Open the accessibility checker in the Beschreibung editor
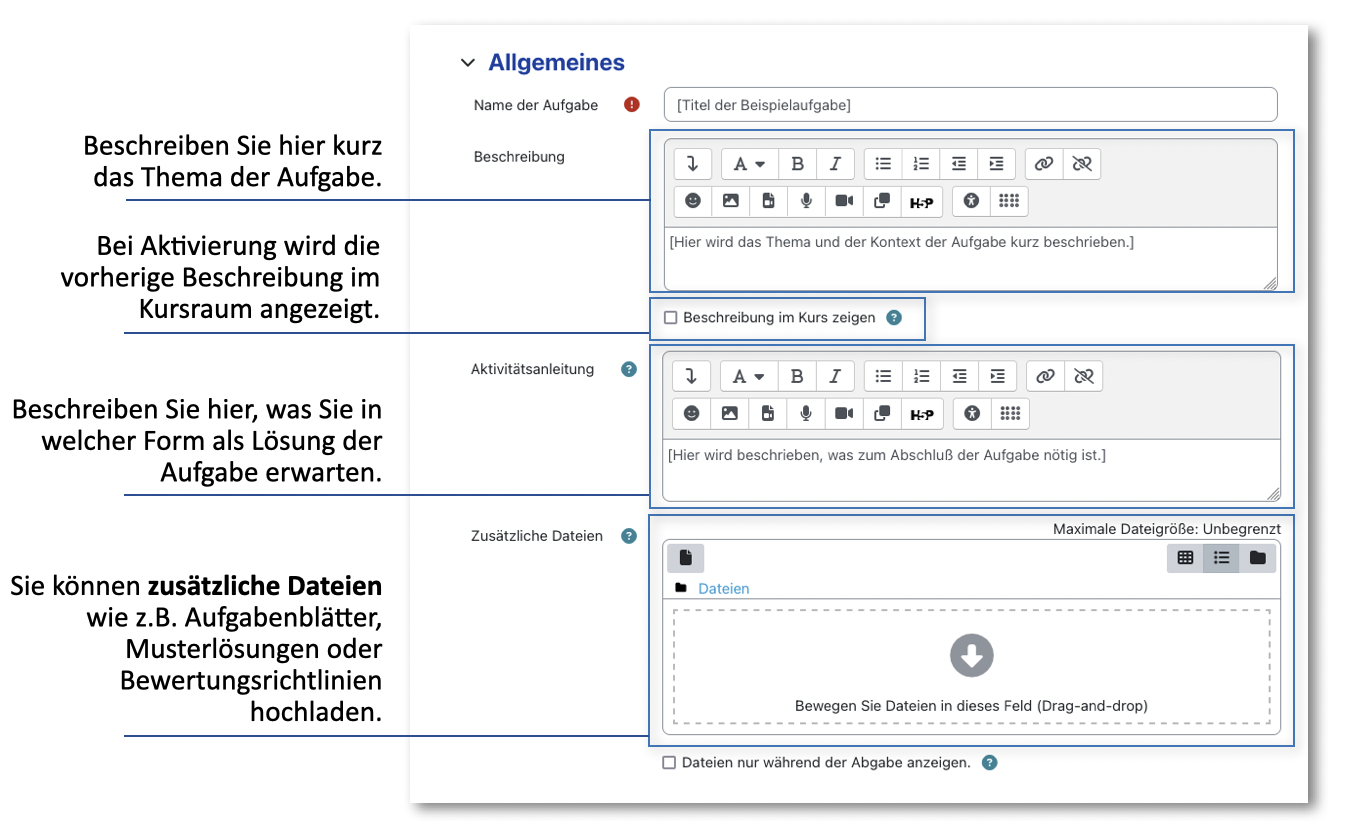Image resolution: width=1347 pixels, height=838 pixels. tap(971, 201)
